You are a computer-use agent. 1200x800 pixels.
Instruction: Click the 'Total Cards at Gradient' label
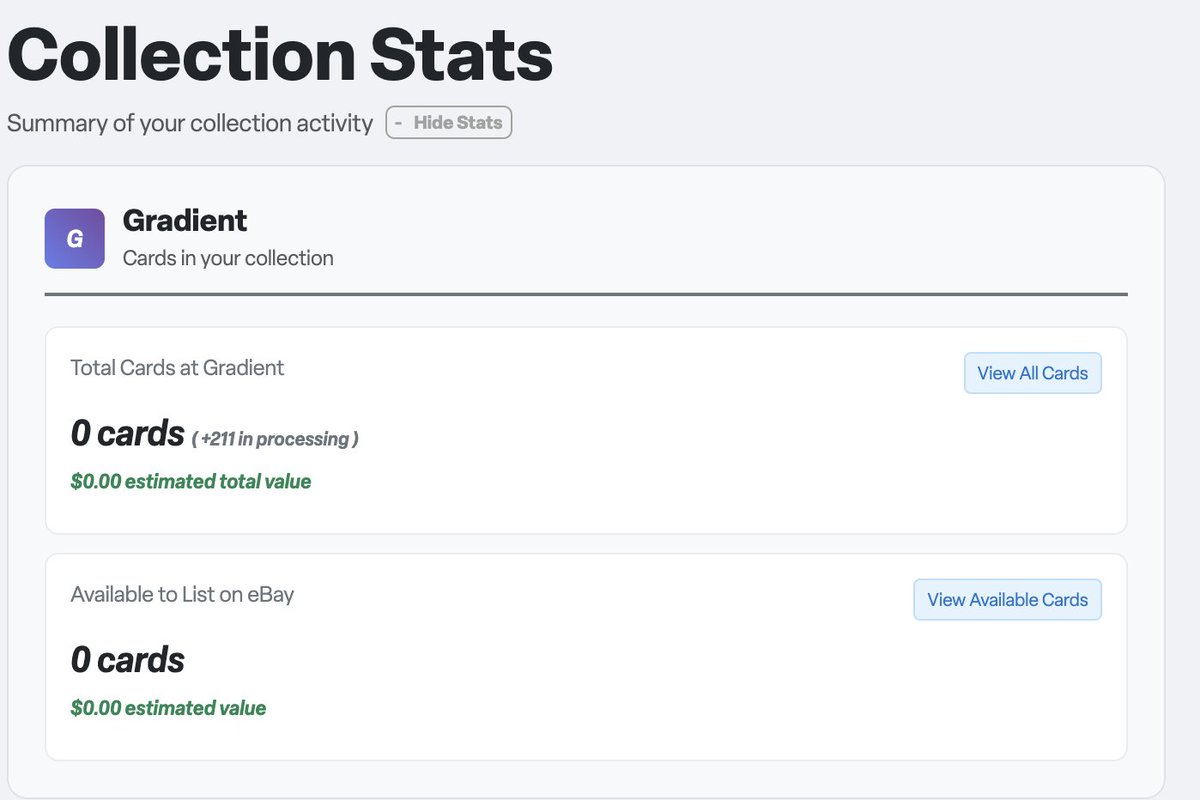(177, 368)
